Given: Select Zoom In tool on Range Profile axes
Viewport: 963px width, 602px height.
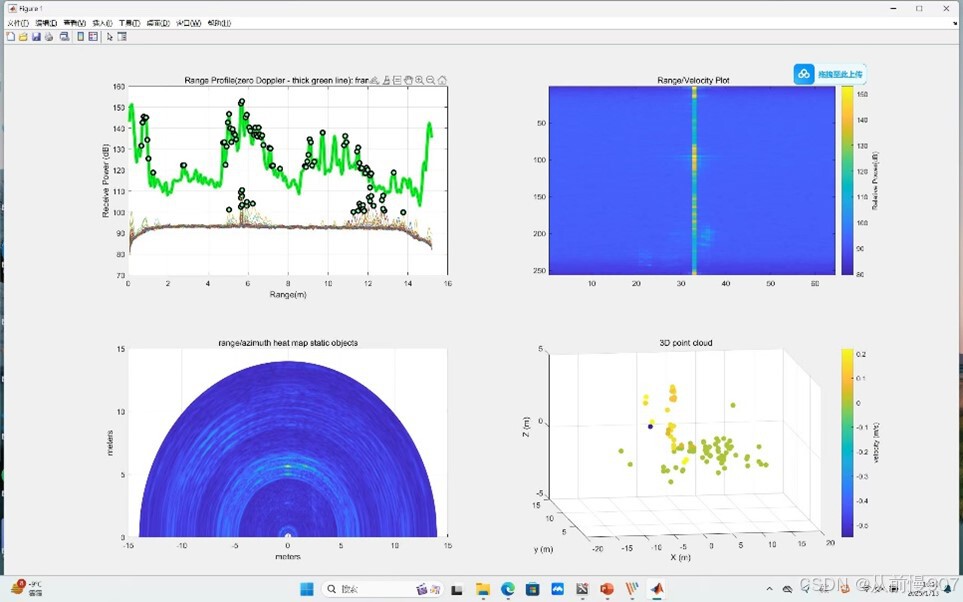Looking at the screenshot, I should point(419,80).
